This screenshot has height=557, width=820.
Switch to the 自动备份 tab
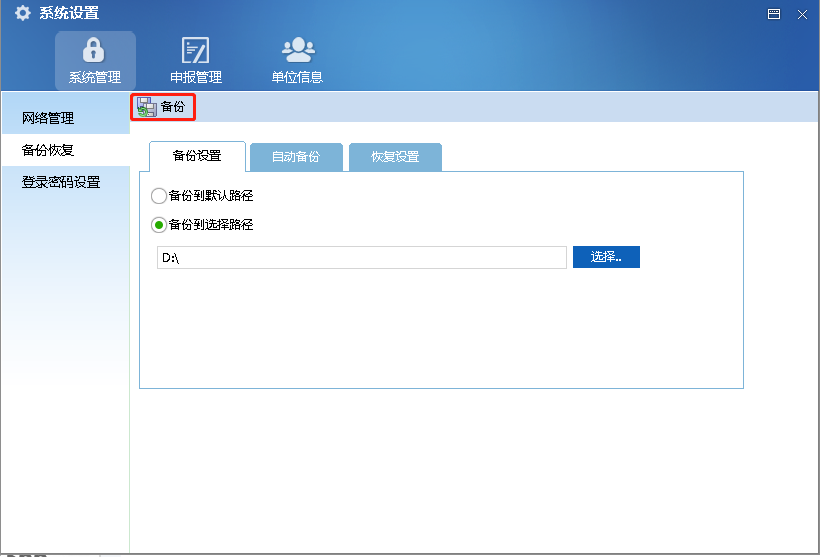click(296, 157)
